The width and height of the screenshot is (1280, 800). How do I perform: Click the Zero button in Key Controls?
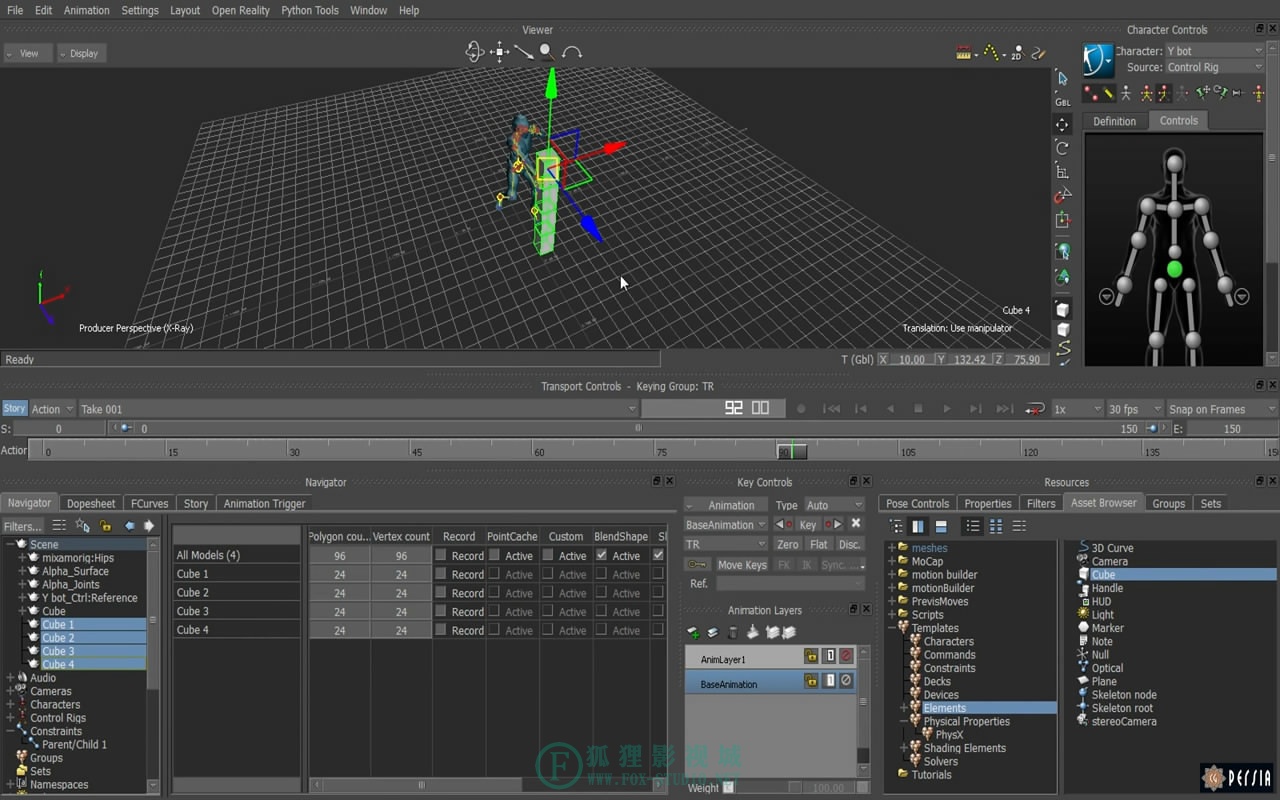click(x=788, y=544)
